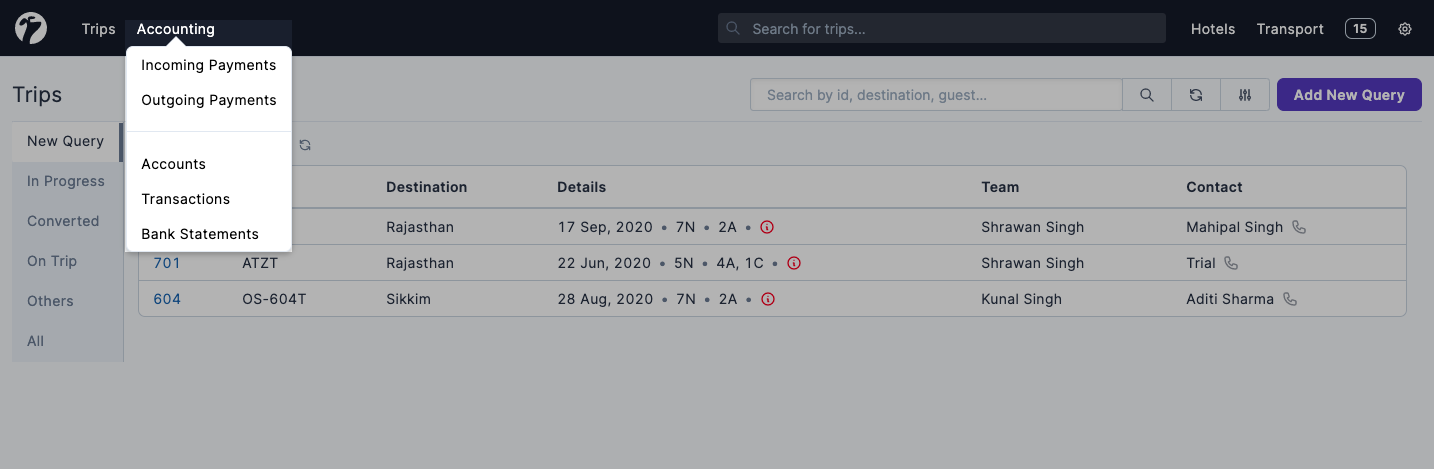
Task: Click the app logo icon
Action: pyautogui.click(x=31, y=28)
